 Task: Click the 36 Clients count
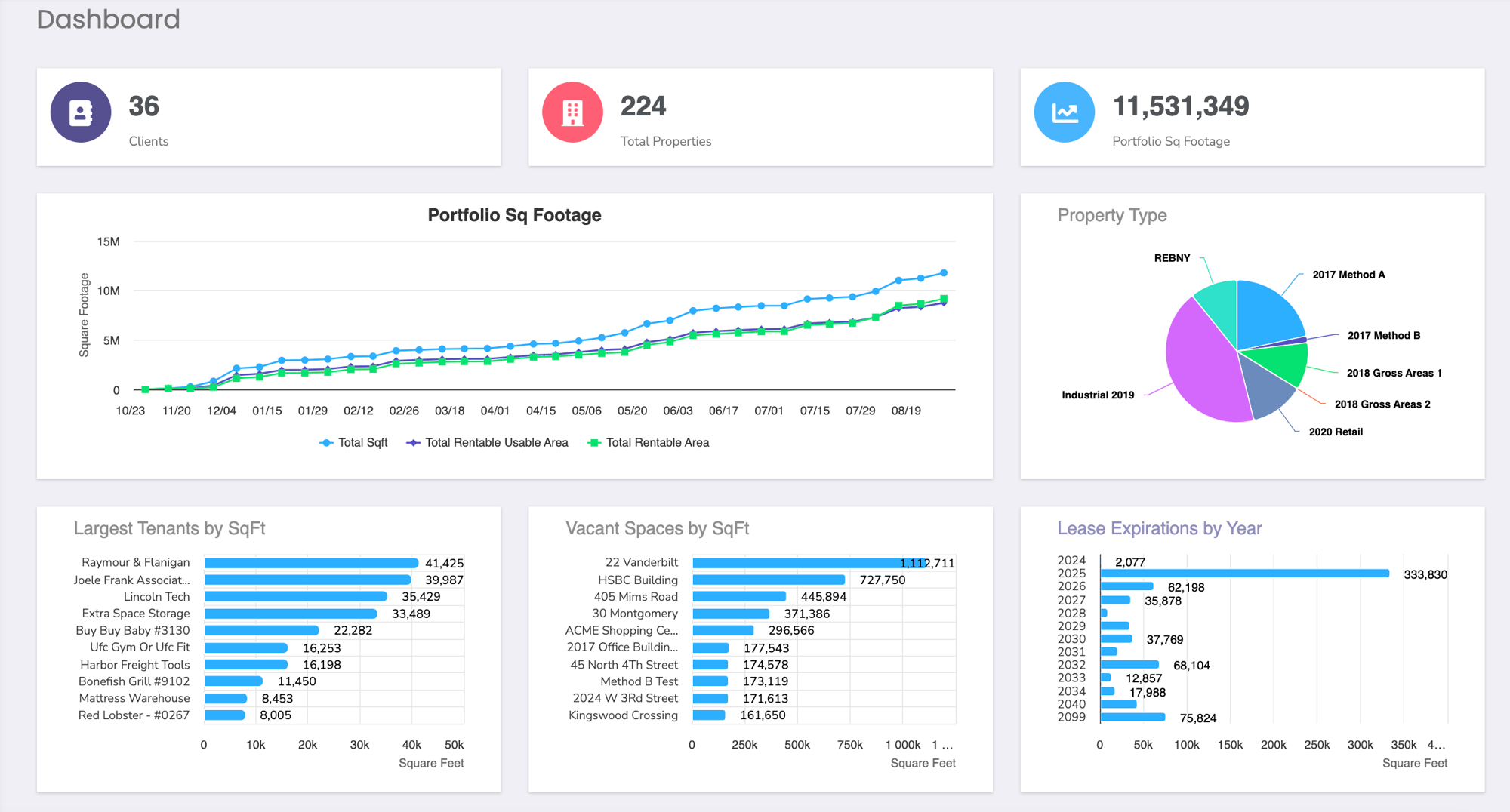pyautogui.click(x=143, y=106)
